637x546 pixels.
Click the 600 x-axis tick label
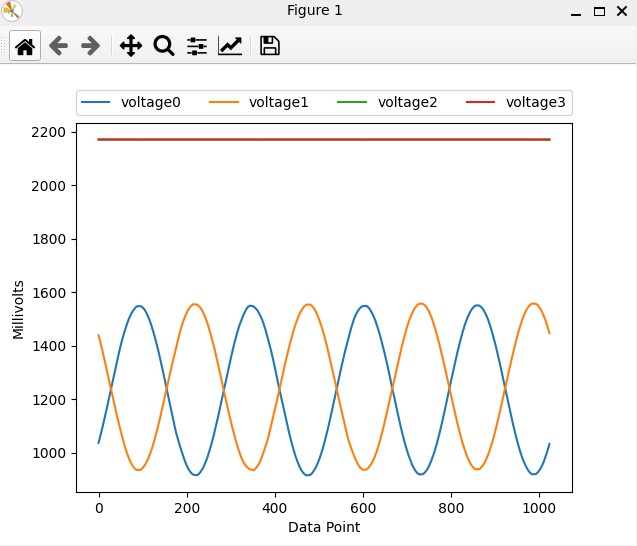click(363, 508)
